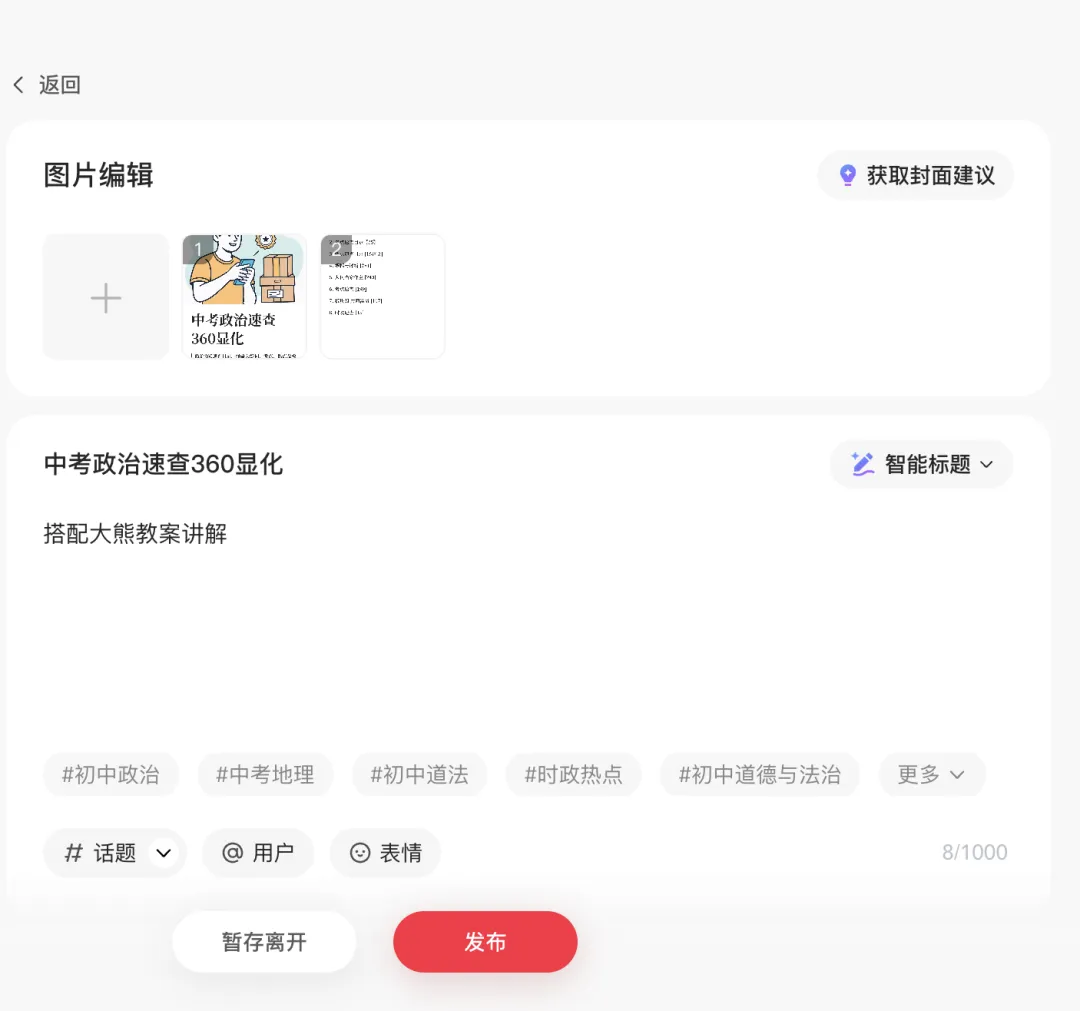Click the plus icon to add an image

coord(105,296)
